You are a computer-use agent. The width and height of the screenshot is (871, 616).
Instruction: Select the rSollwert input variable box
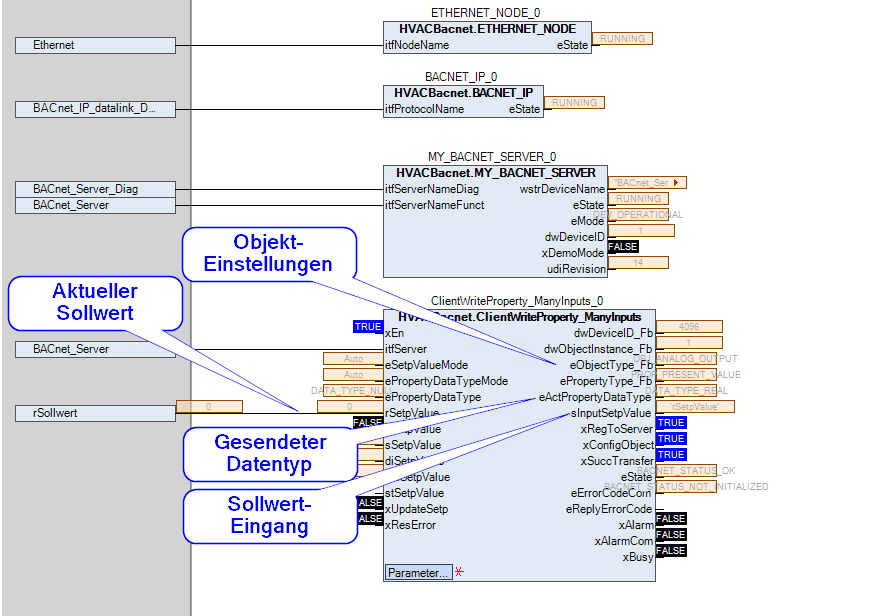point(95,413)
